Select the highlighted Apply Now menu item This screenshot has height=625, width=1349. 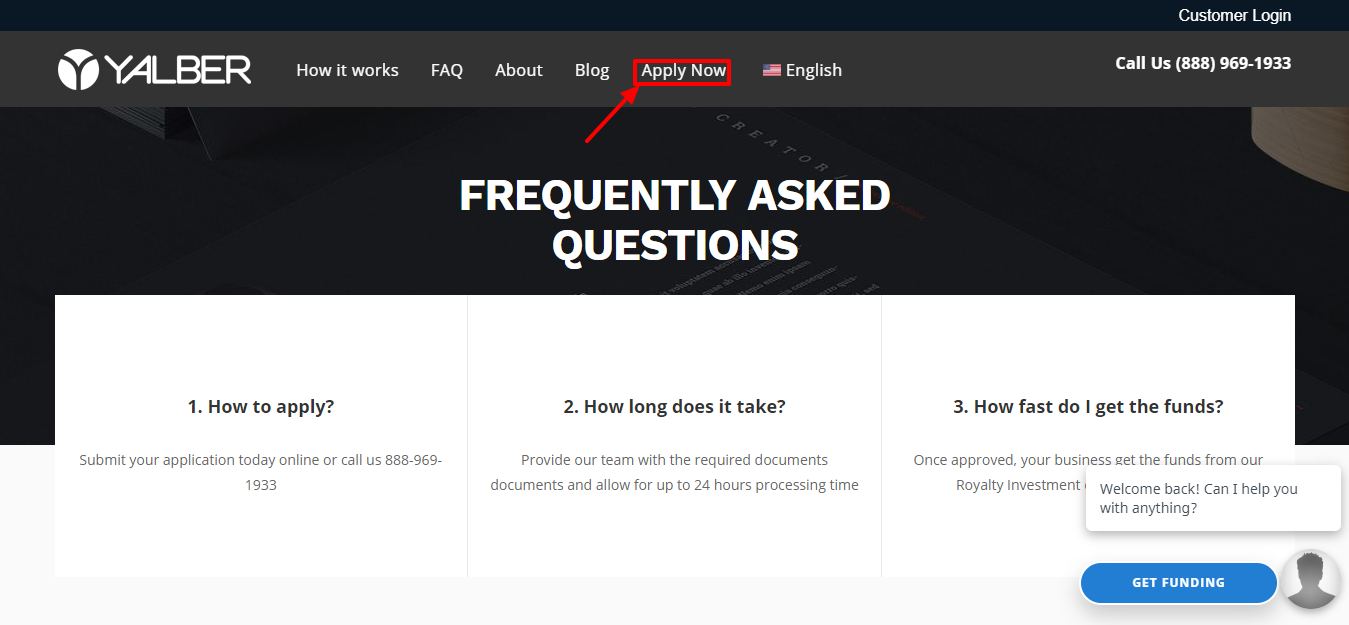682,70
